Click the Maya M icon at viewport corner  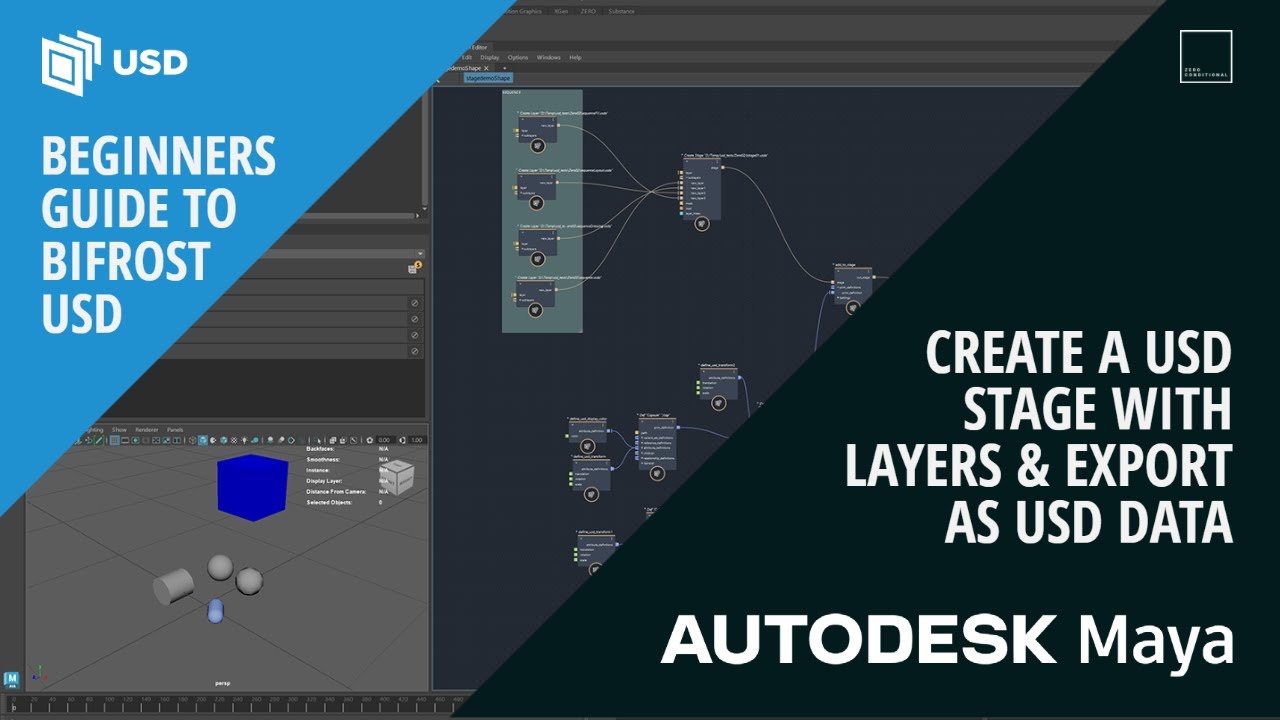coord(11,680)
